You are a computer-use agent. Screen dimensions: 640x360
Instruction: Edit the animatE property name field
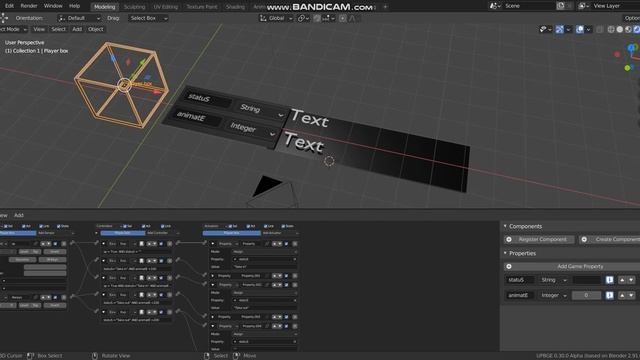click(x=520, y=295)
